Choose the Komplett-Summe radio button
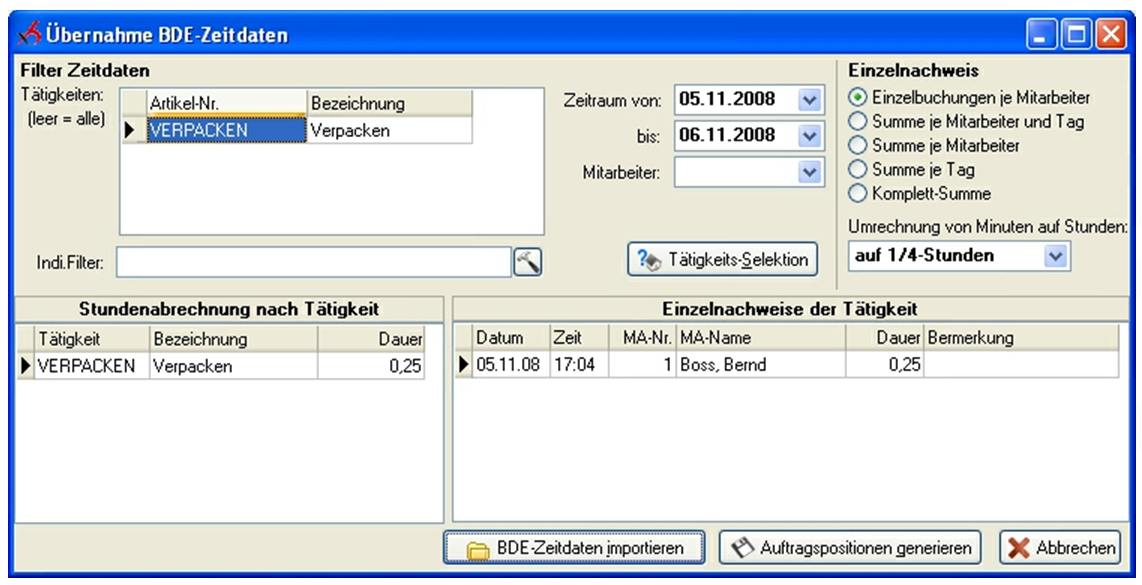This screenshot has width=1142, height=585. [857, 194]
